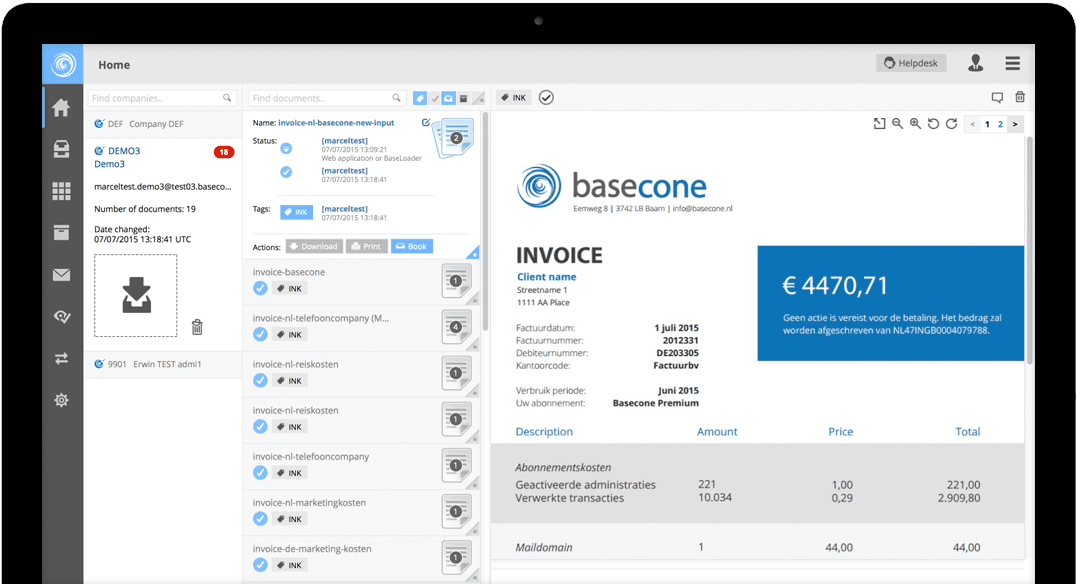This screenshot has width=1080, height=584.
Task: Open the archive box icon in sidebar
Action: (62, 233)
